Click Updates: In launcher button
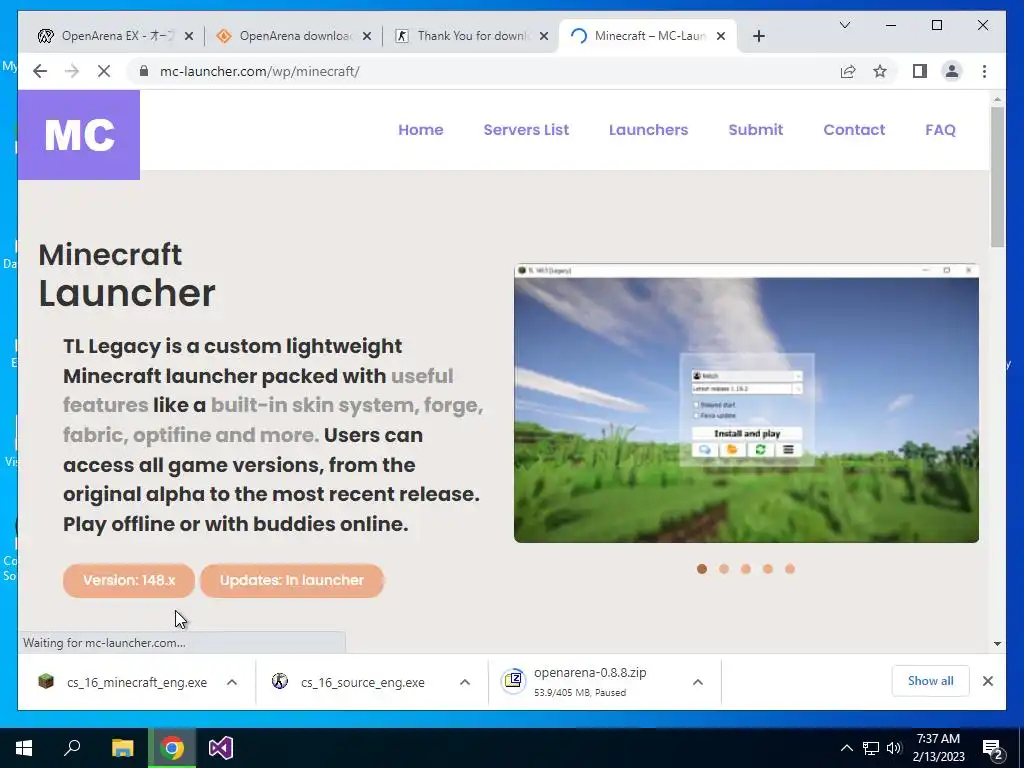Image resolution: width=1024 pixels, height=768 pixels. (292, 581)
